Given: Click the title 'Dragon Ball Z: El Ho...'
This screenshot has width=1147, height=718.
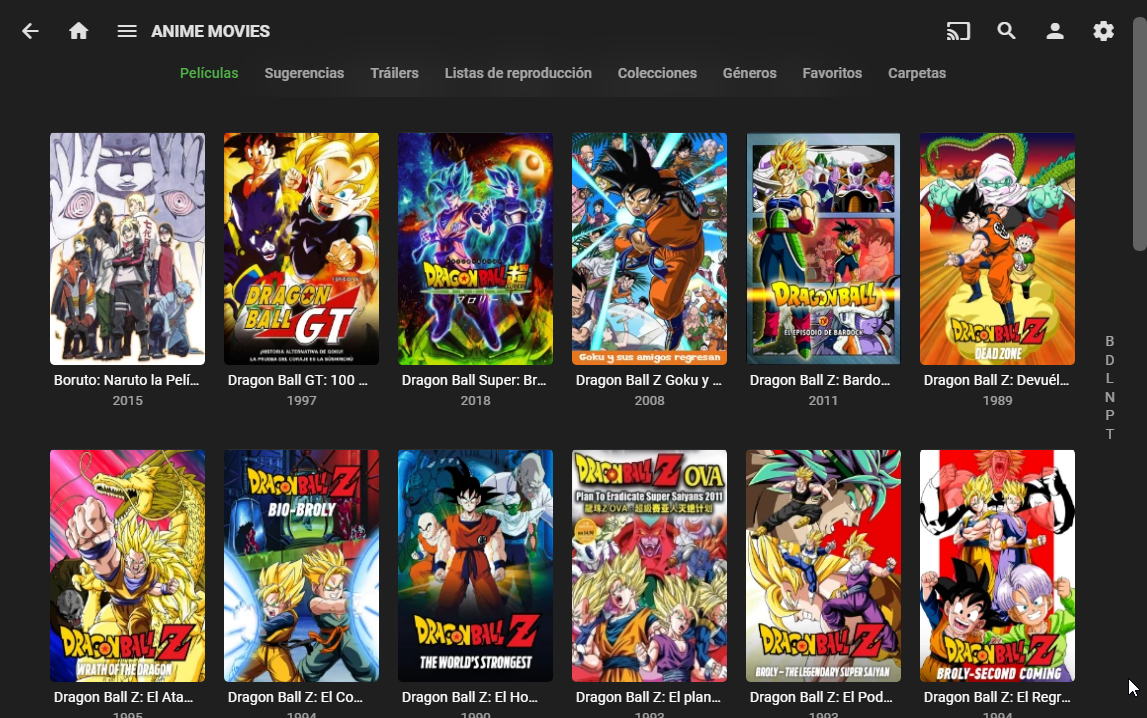Looking at the screenshot, I should [x=470, y=698].
